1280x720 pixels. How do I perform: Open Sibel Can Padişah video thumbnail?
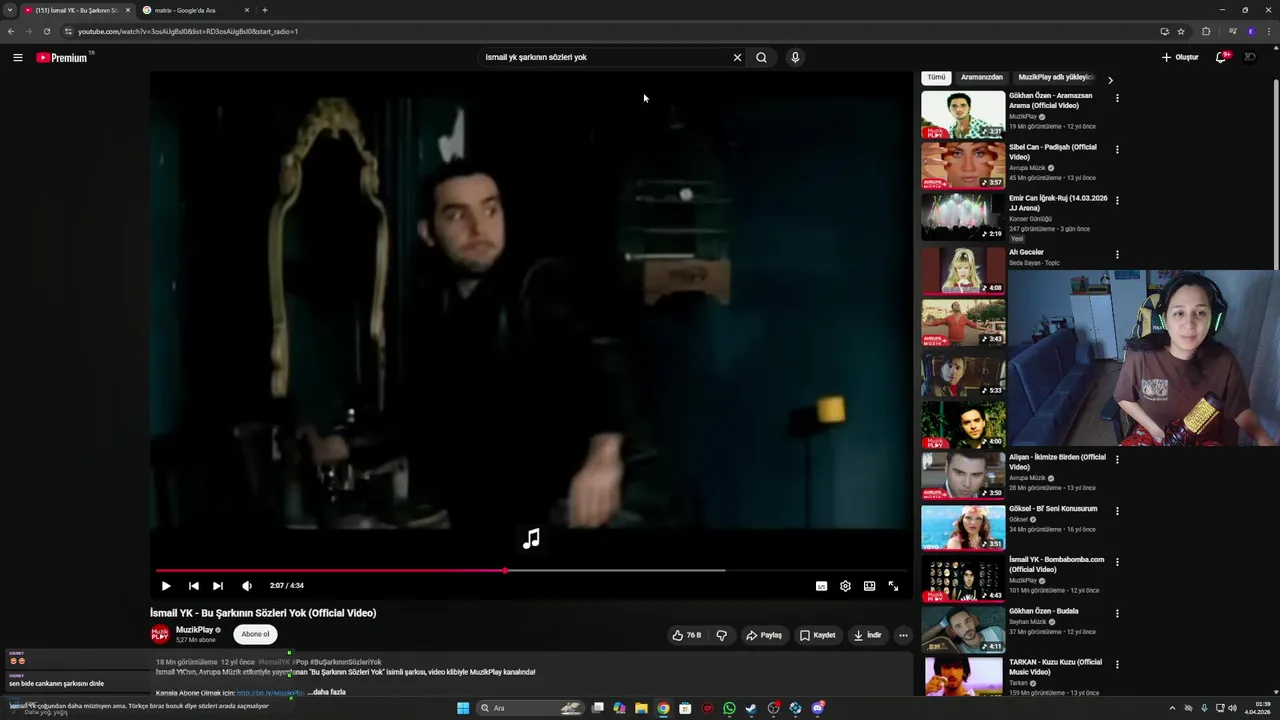click(963, 165)
